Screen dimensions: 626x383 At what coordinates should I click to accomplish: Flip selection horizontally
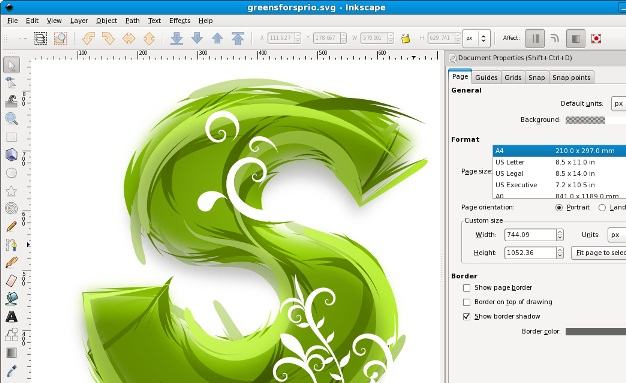point(129,38)
